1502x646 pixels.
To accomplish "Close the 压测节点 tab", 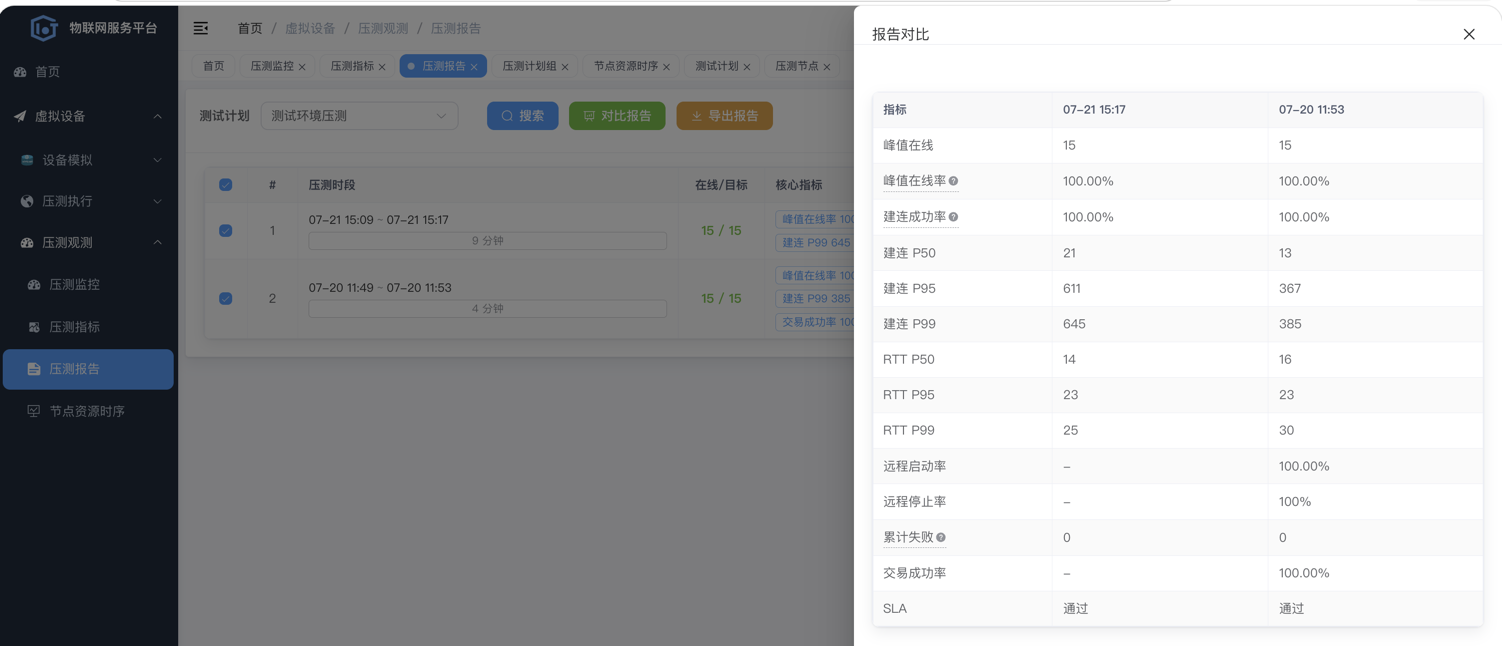I will pos(827,67).
